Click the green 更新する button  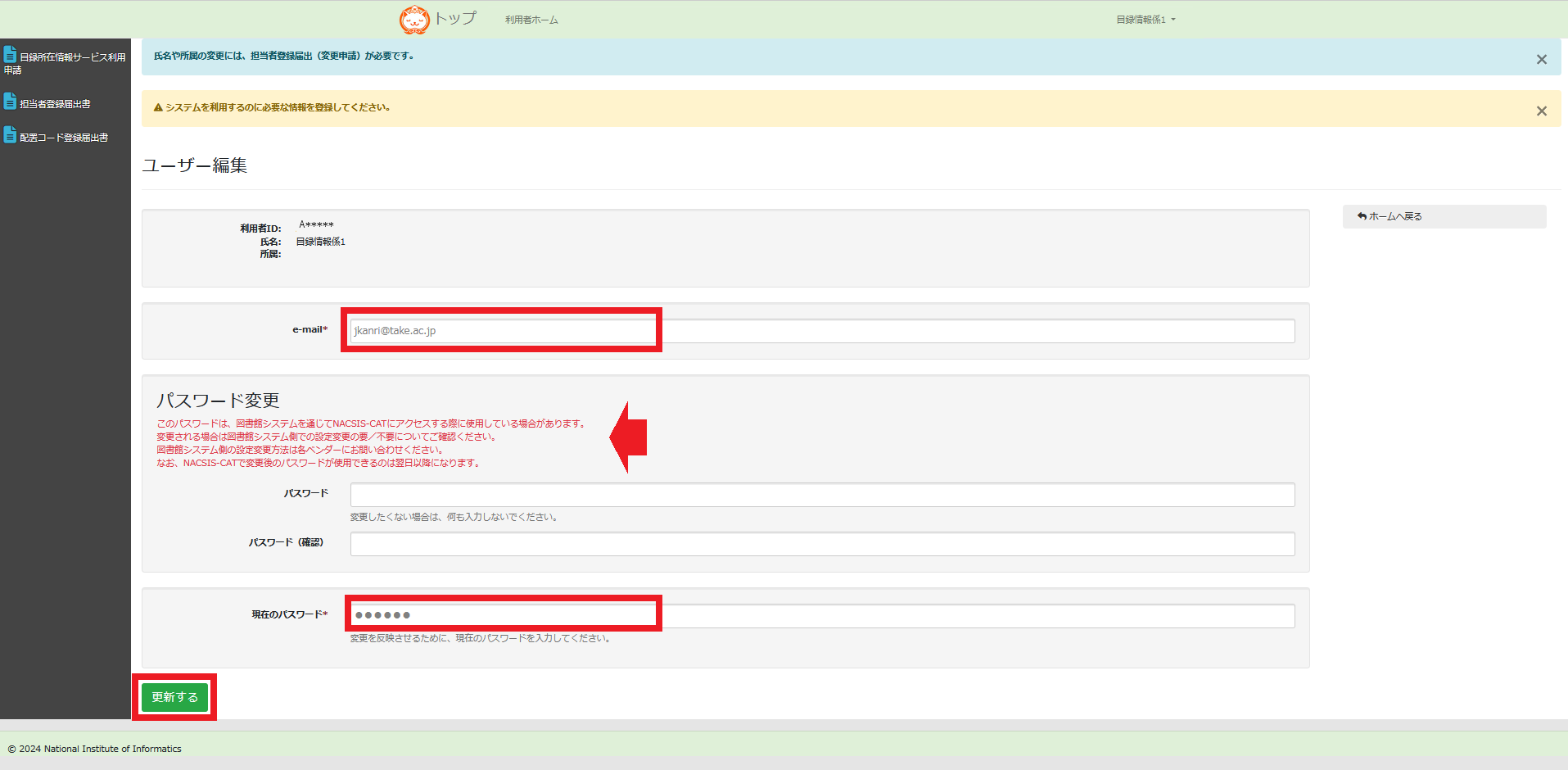(174, 697)
